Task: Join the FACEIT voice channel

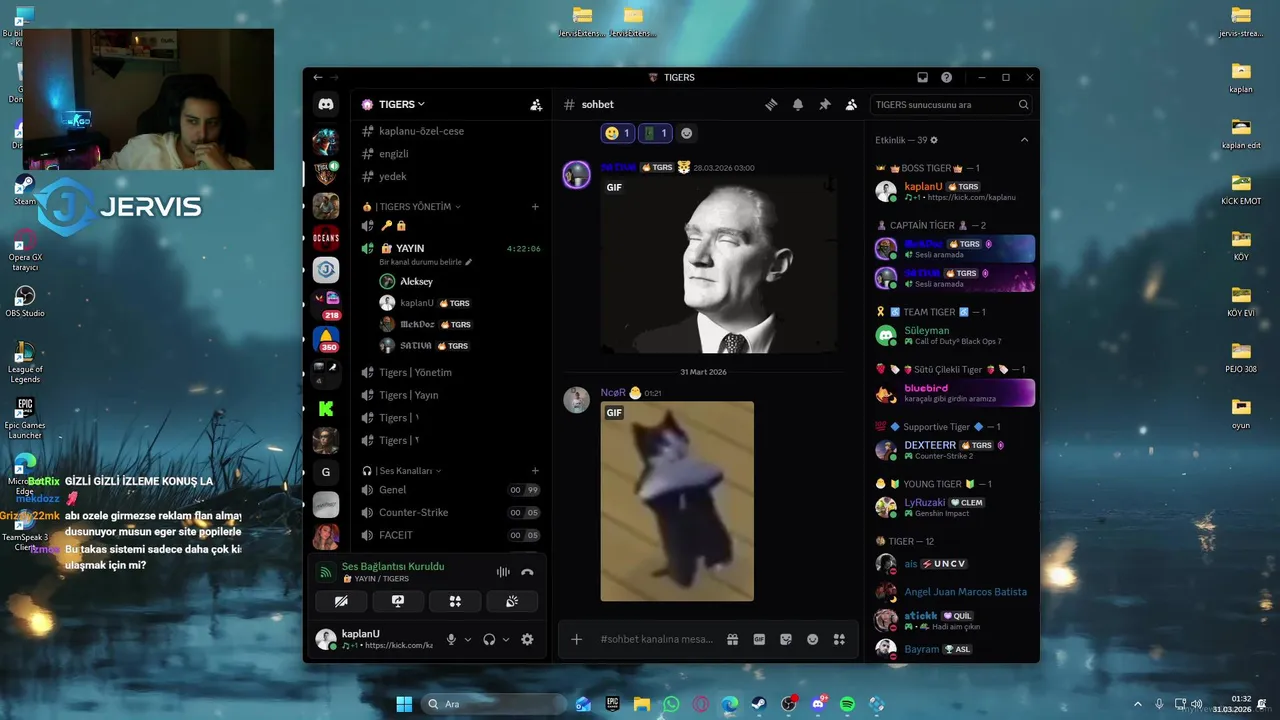Action: click(x=450, y=535)
